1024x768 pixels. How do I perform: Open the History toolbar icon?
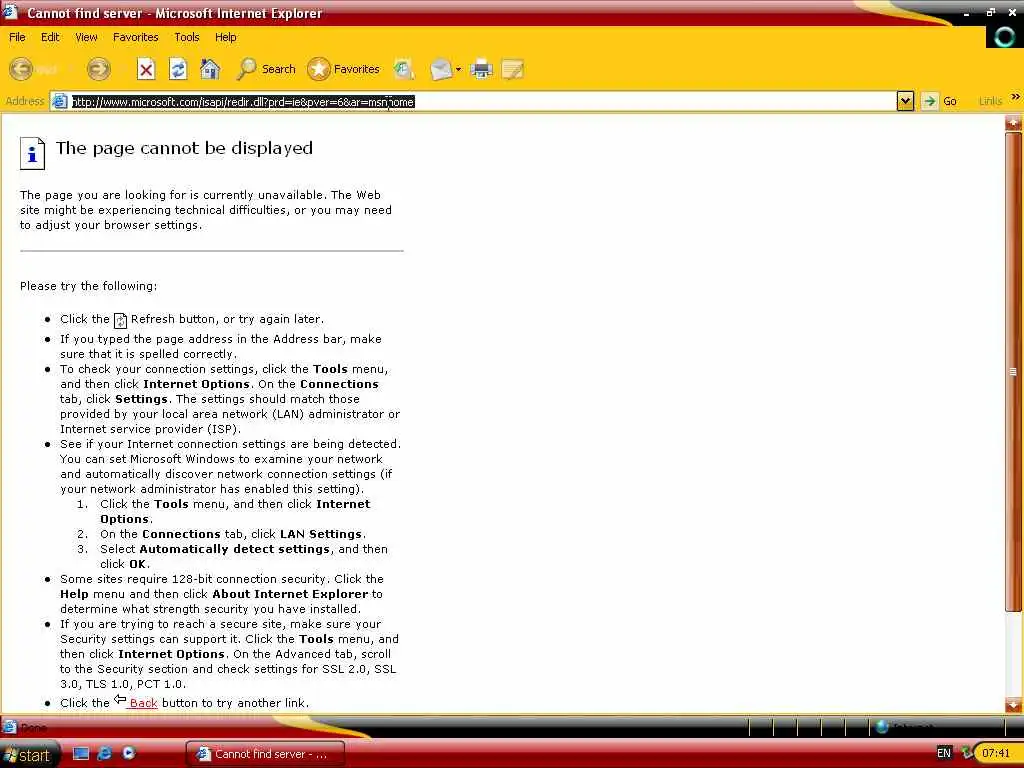click(404, 69)
